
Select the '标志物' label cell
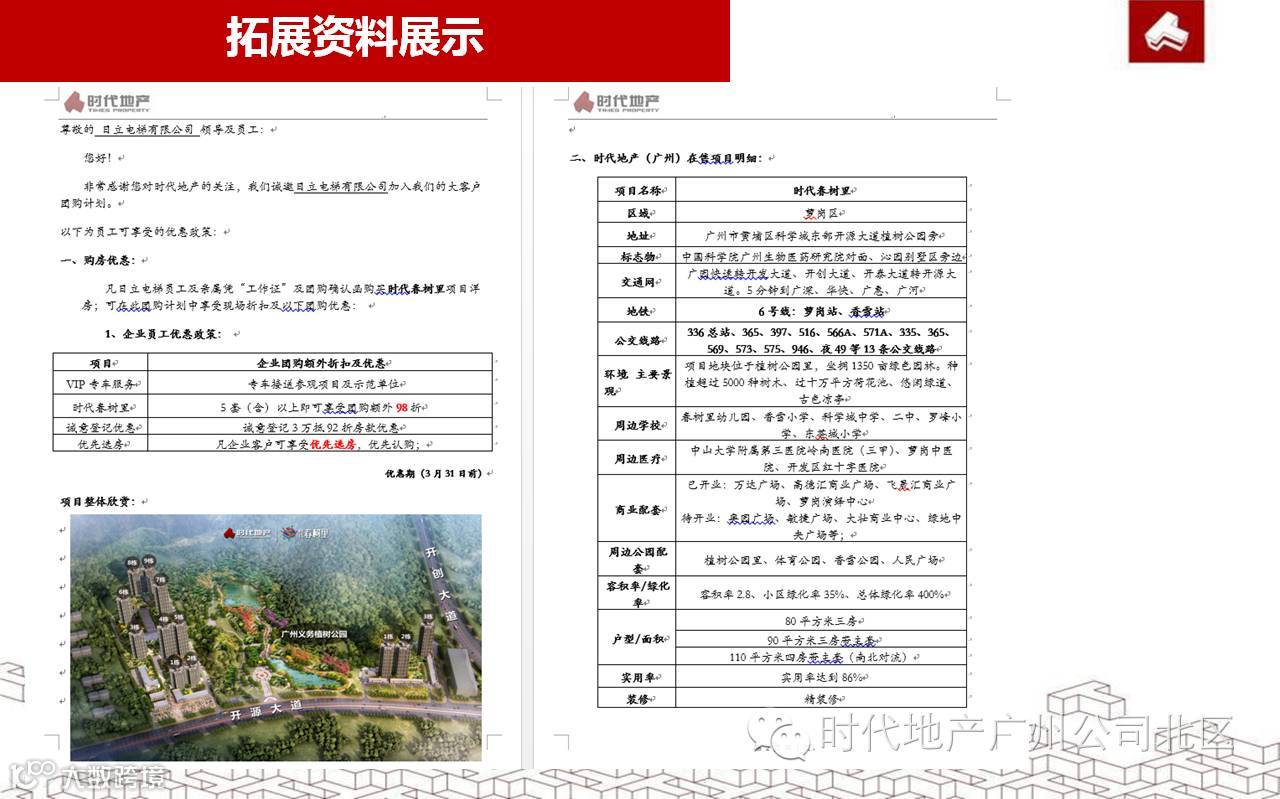coord(637,256)
